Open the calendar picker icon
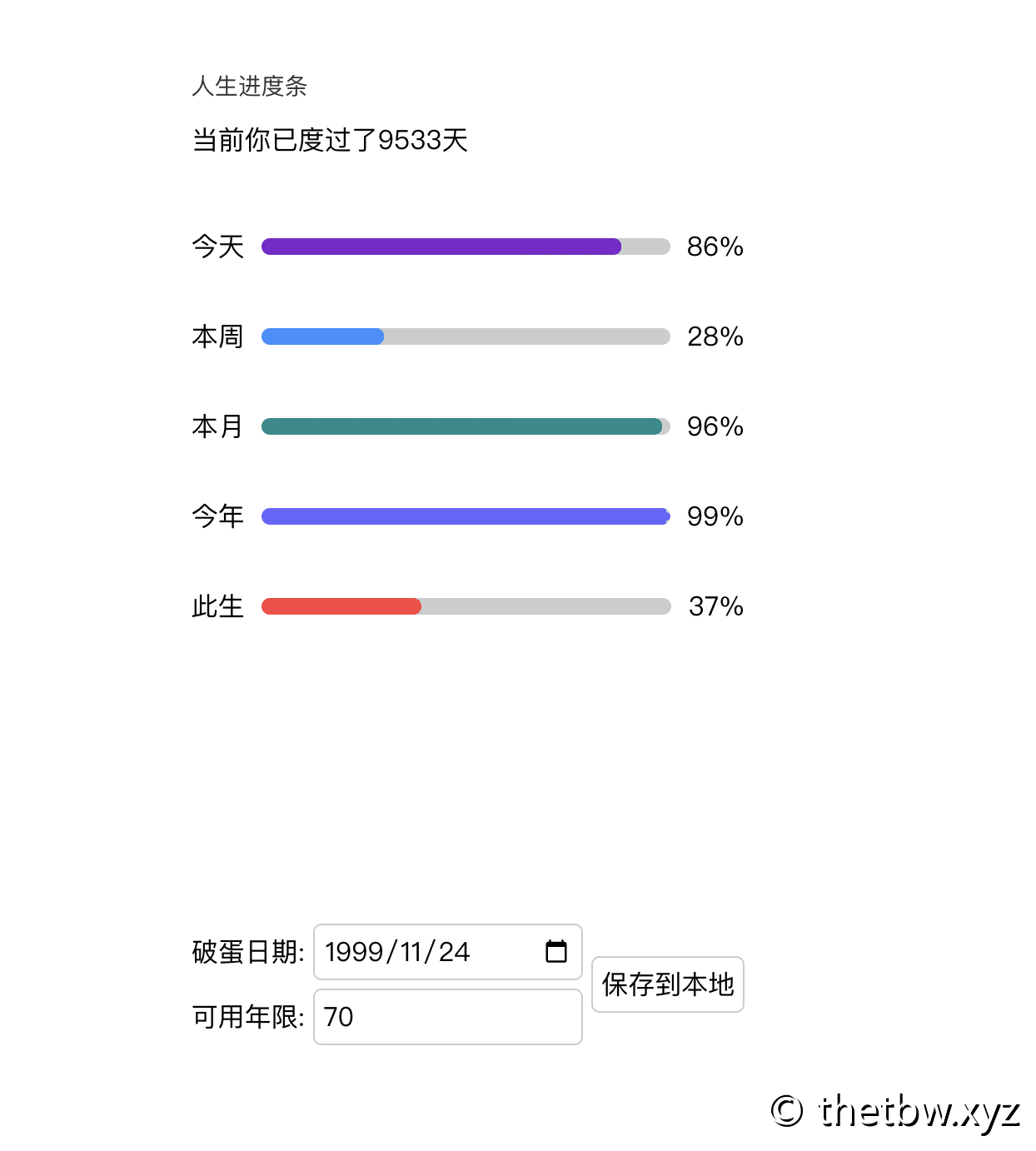The width and height of the screenshot is (1036, 1151). pyautogui.click(x=555, y=951)
